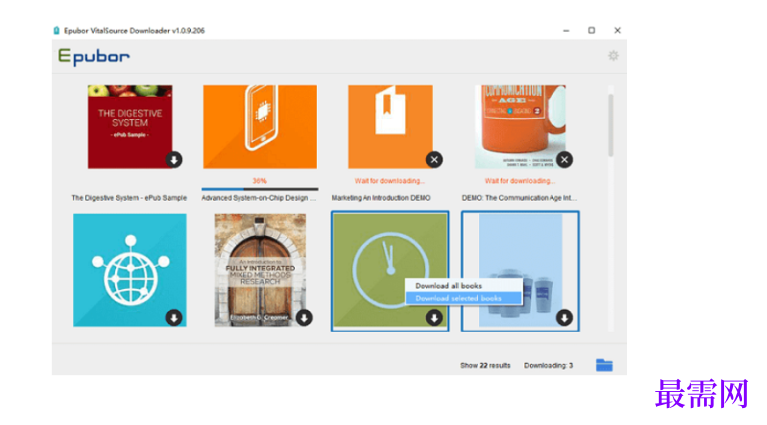This screenshot has width=767, height=425.
Task: Click the vertical scrollbar thumb
Action: 610,125
